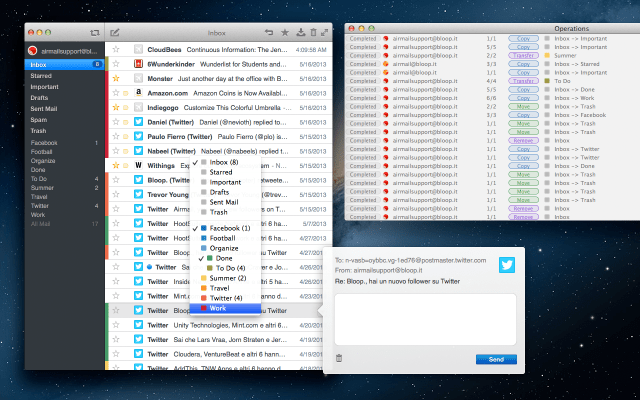Click the Operations window title

pos(571,29)
